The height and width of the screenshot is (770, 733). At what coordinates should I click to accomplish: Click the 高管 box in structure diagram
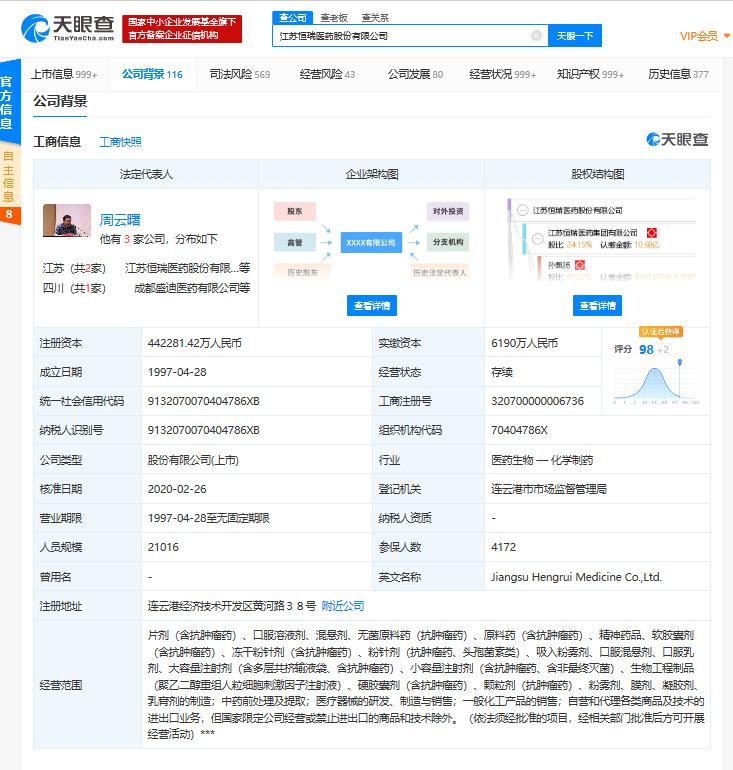[295, 242]
